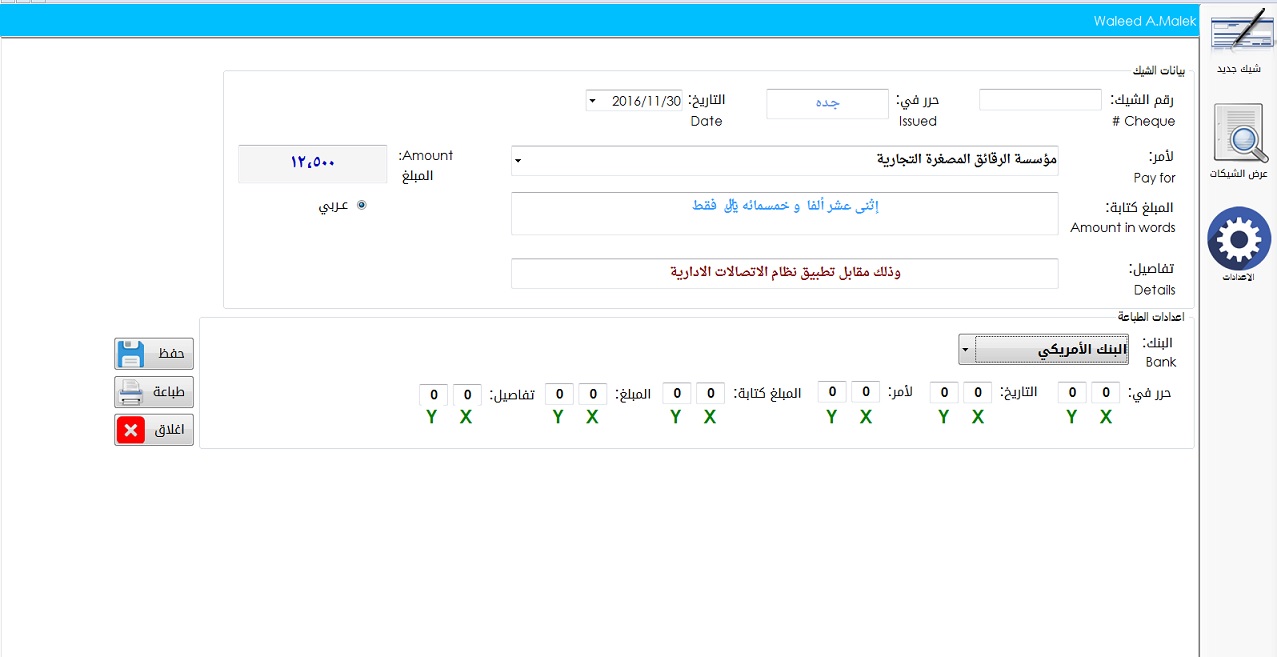
Task: Open the date picker dropdown arrow
Action: coord(592,101)
